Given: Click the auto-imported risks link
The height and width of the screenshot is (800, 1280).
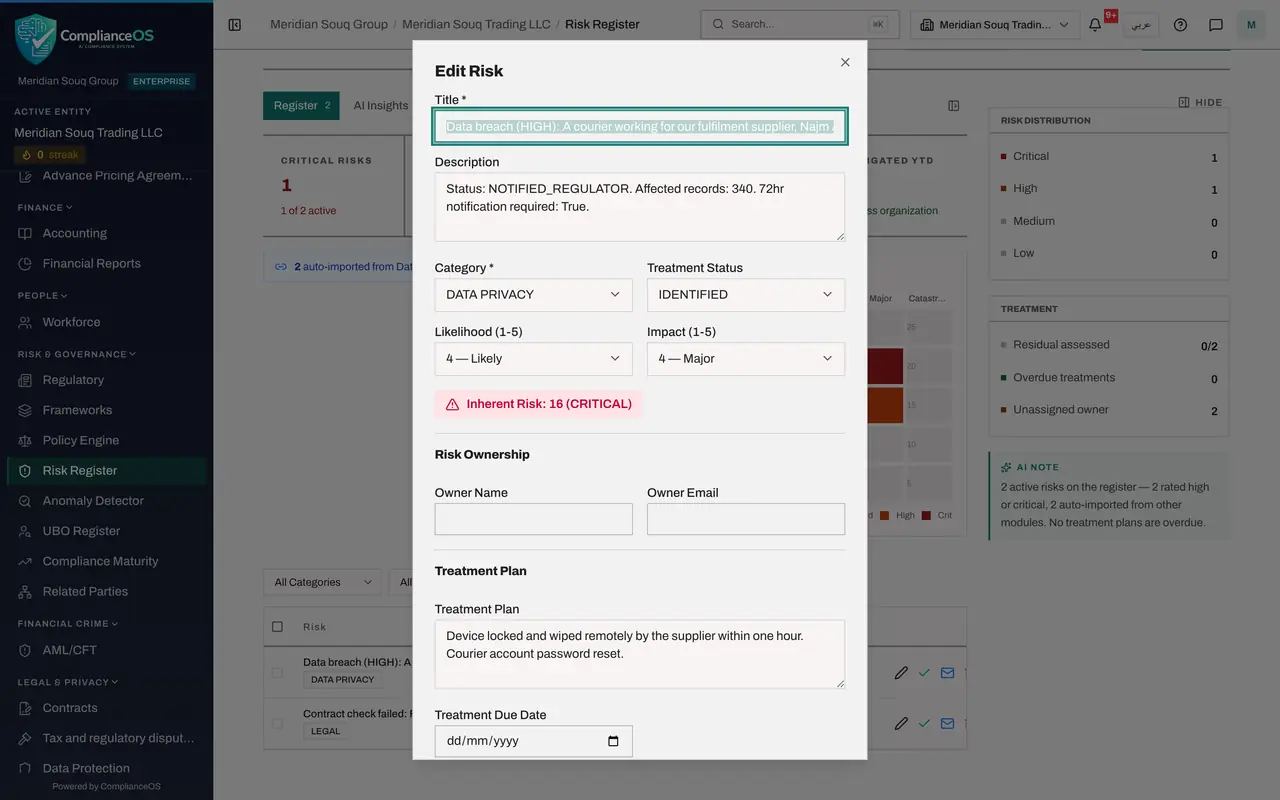Looking at the screenshot, I should pos(343,267).
